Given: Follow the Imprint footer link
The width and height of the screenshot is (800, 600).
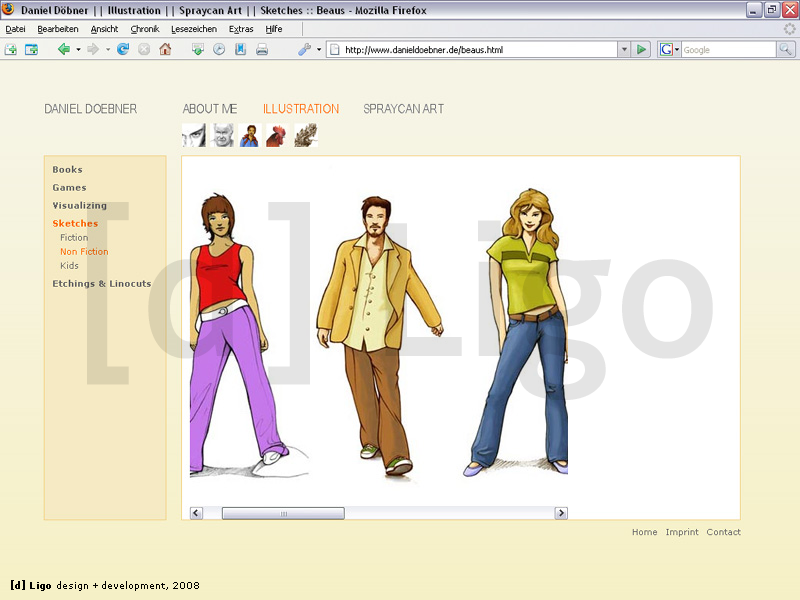Looking at the screenshot, I should [x=682, y=532].
